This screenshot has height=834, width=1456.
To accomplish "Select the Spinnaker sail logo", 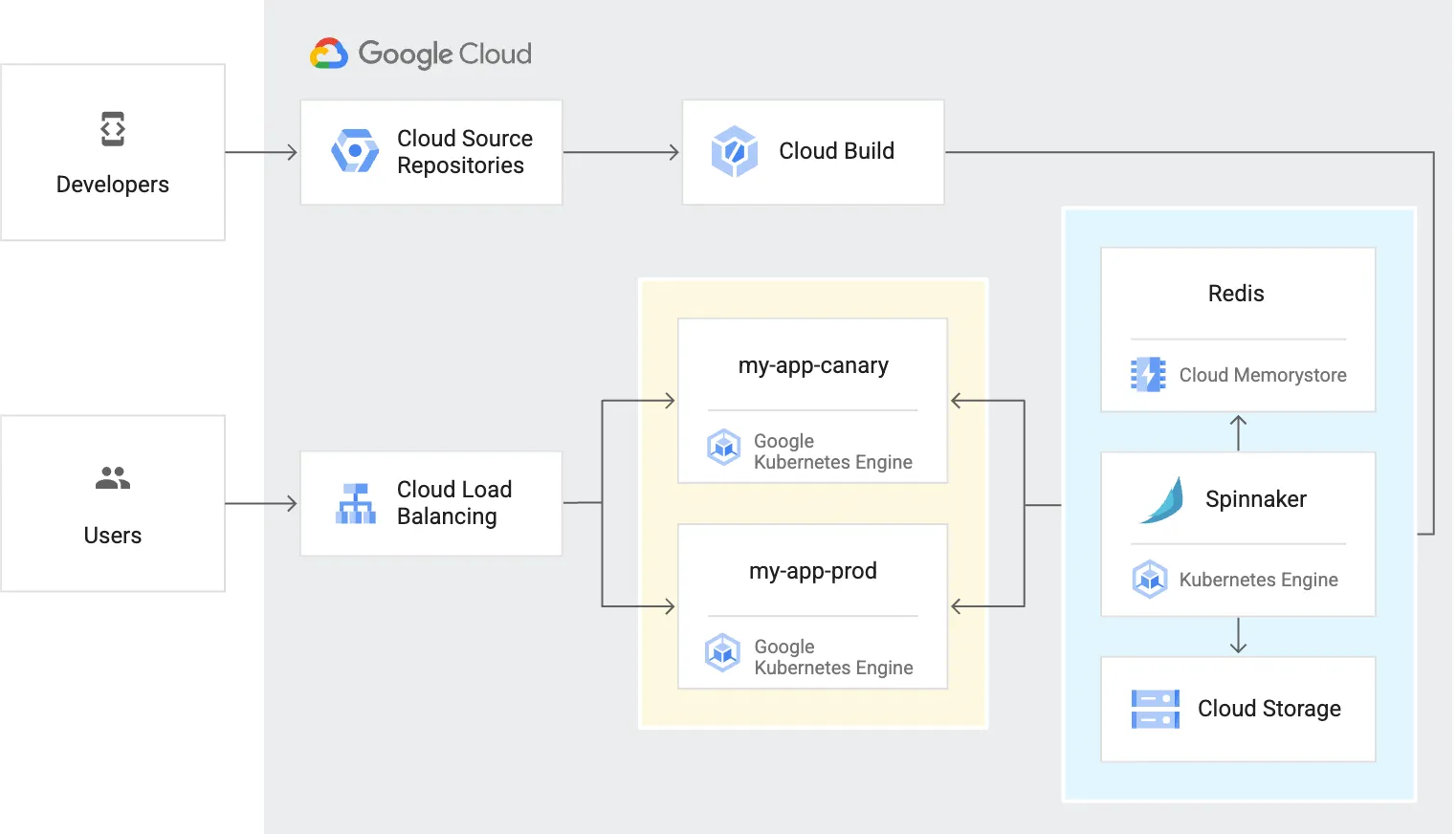I will click(x=1162, y=500).
